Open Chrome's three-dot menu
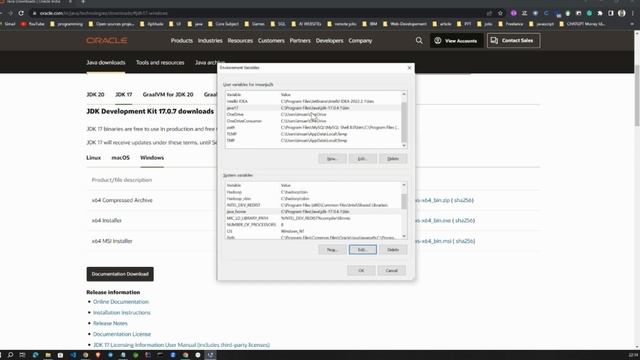 (633, 13)
